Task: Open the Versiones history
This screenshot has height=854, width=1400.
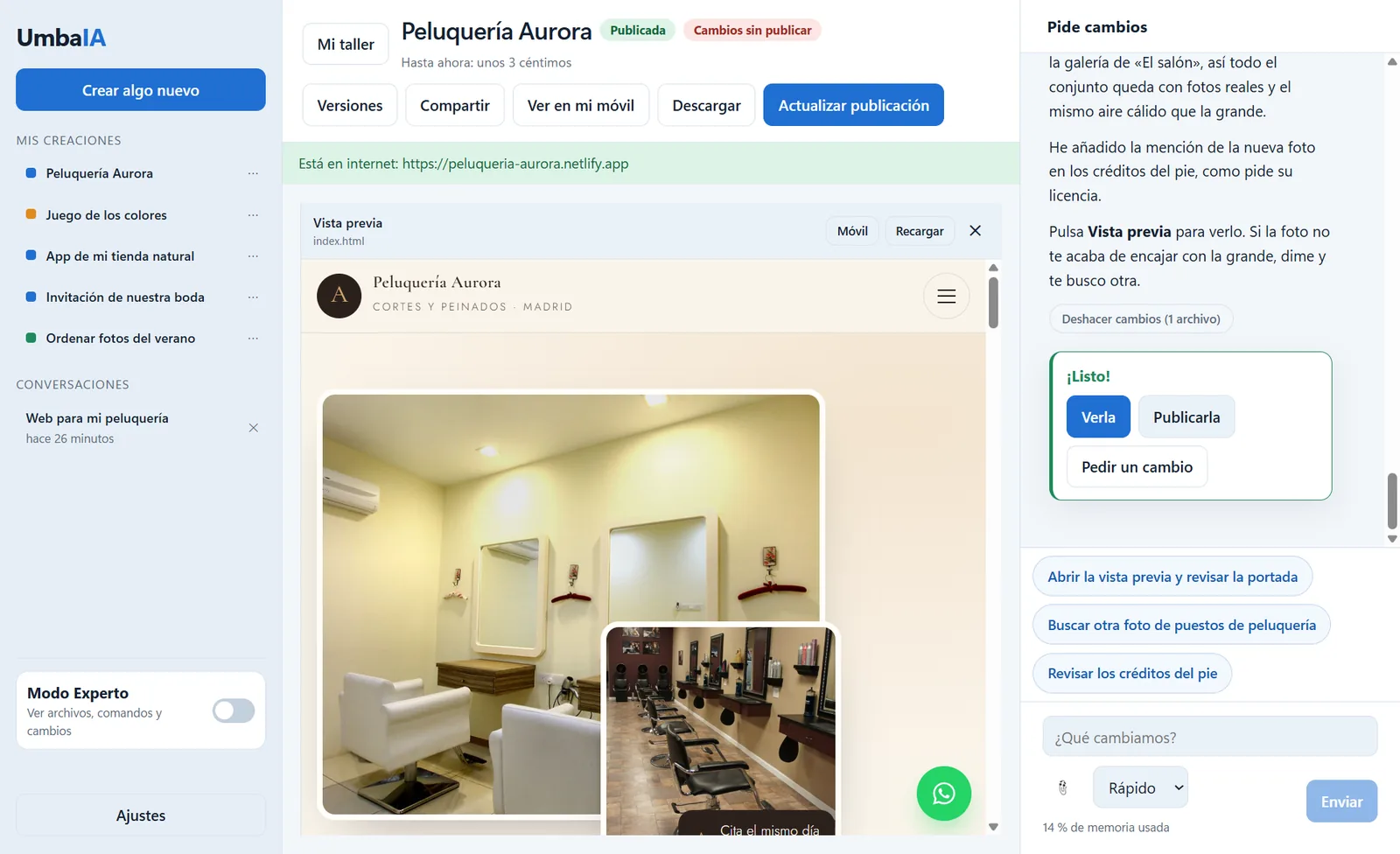Action: point(350,105)
